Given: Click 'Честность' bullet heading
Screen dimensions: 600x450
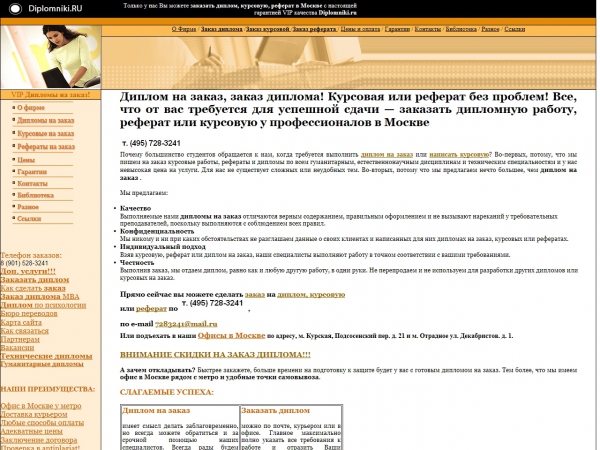Looking at the screenshot, I should coord(137,263).
